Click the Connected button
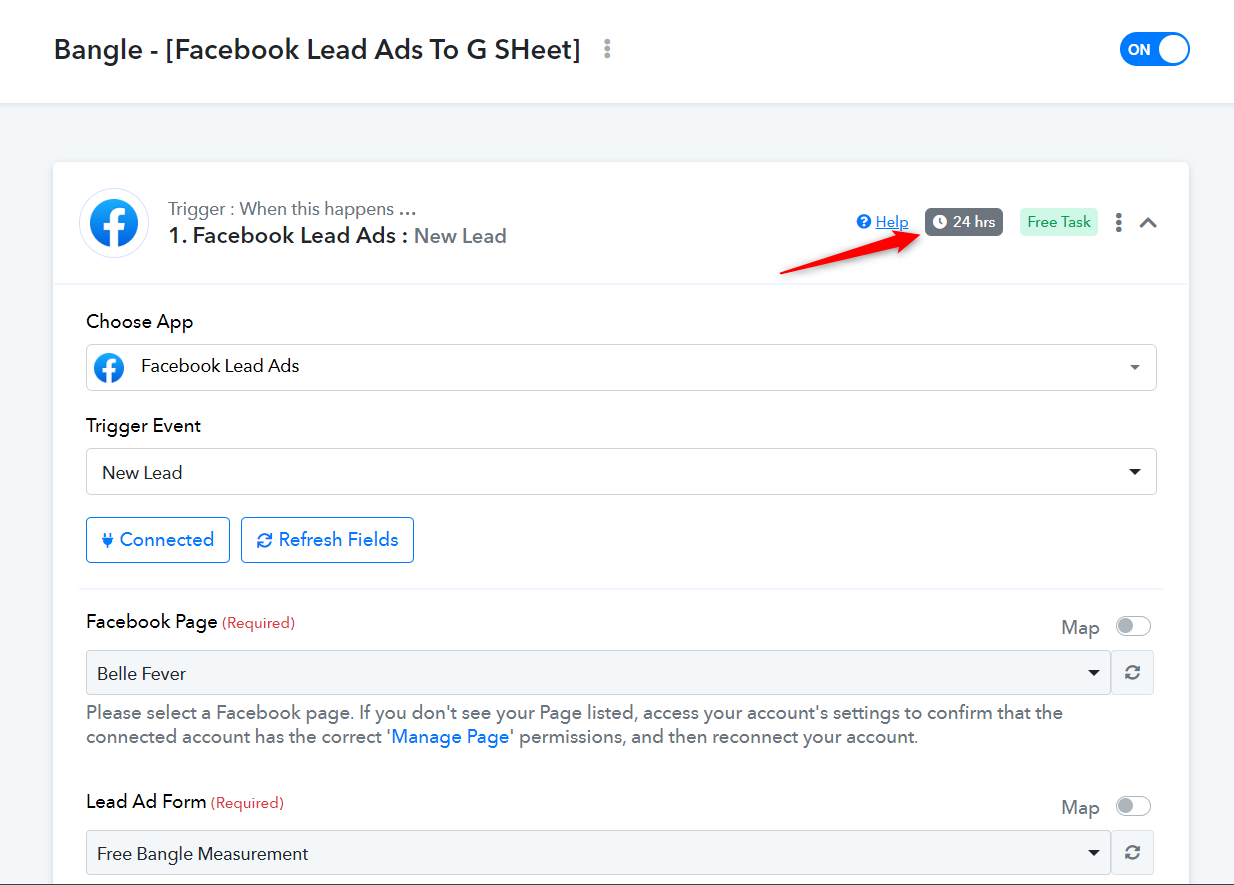This screenshot has width=1234, height=885. (158, 540)
